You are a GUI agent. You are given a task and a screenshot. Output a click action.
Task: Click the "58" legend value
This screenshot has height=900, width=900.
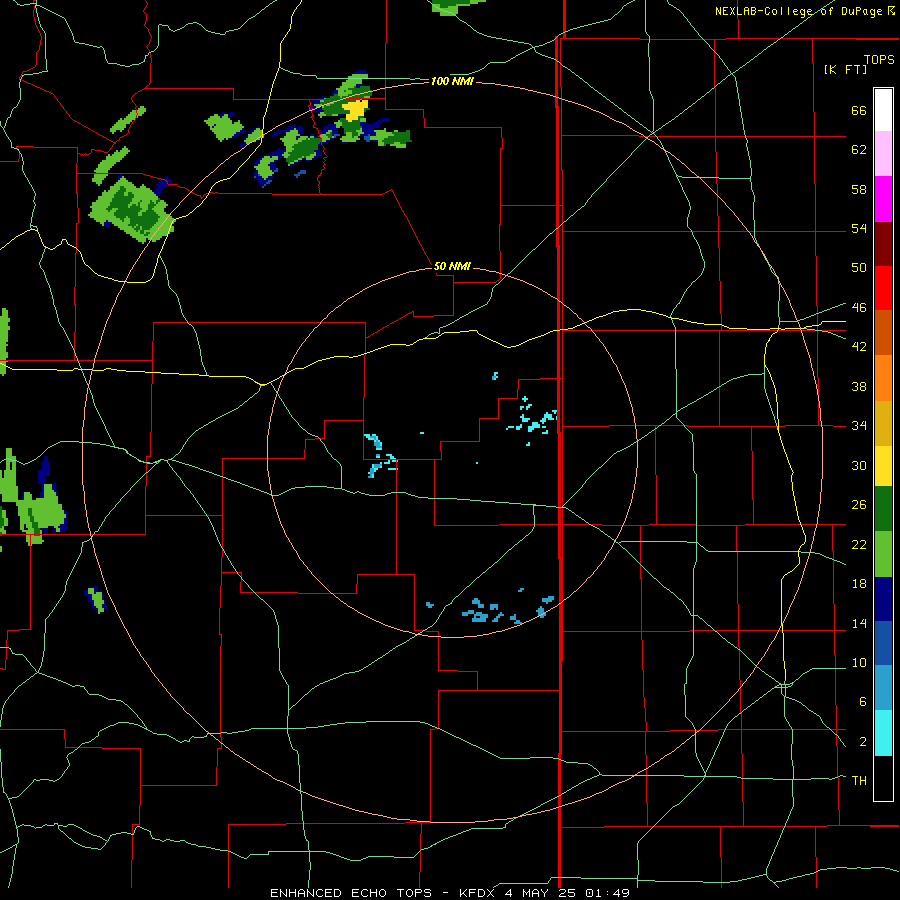coord(859,189)
